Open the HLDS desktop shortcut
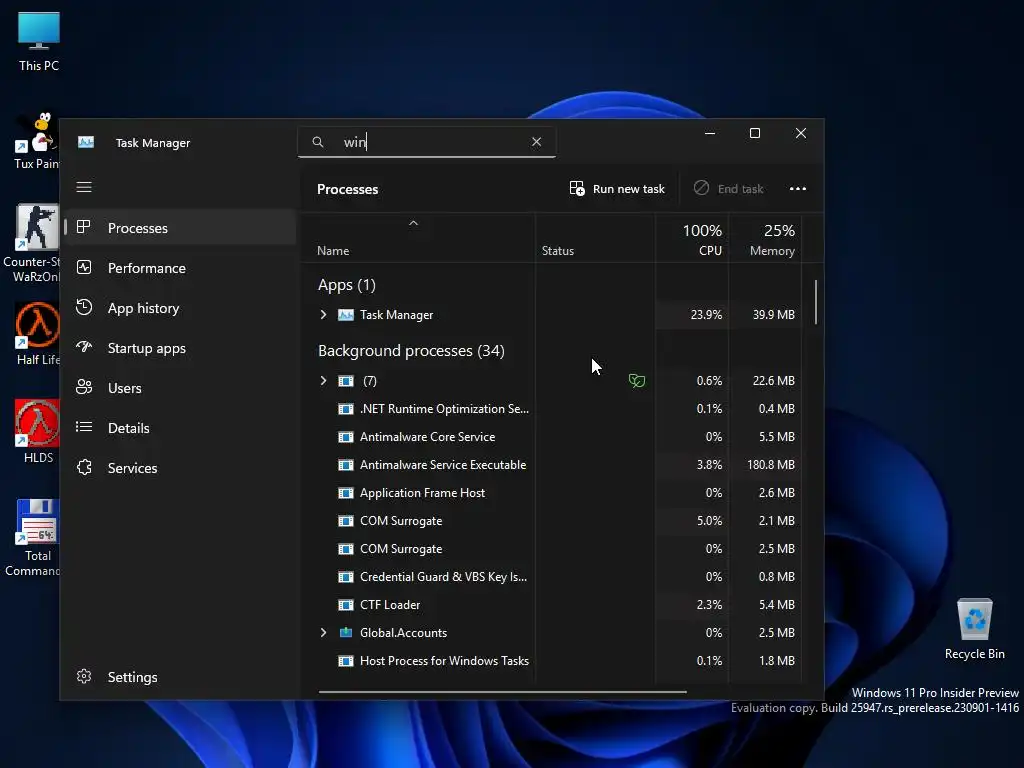This screenshot has height=768, width=1024. coord(37,432)
